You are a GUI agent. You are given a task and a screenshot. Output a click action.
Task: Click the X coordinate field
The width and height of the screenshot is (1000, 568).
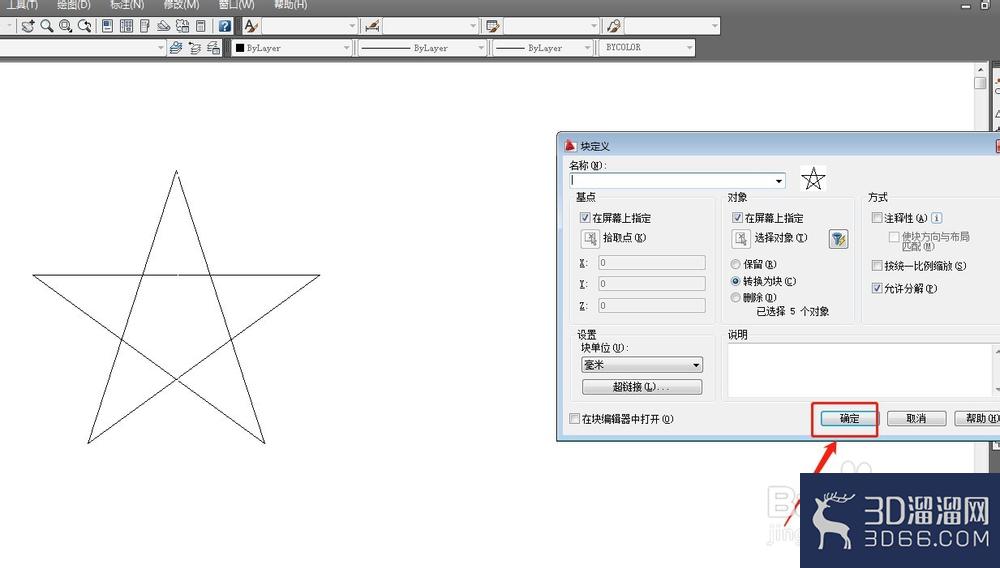click(652, 263)
